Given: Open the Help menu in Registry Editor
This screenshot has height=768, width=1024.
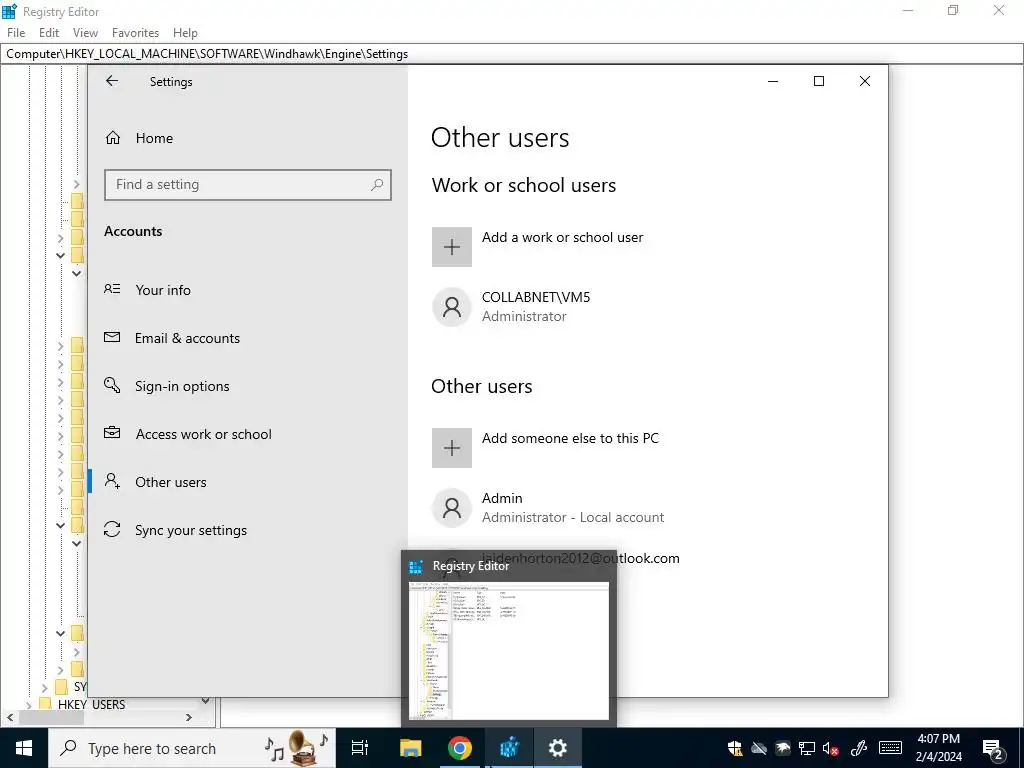Looking at the screenshot, I should [x=185, y=33].
